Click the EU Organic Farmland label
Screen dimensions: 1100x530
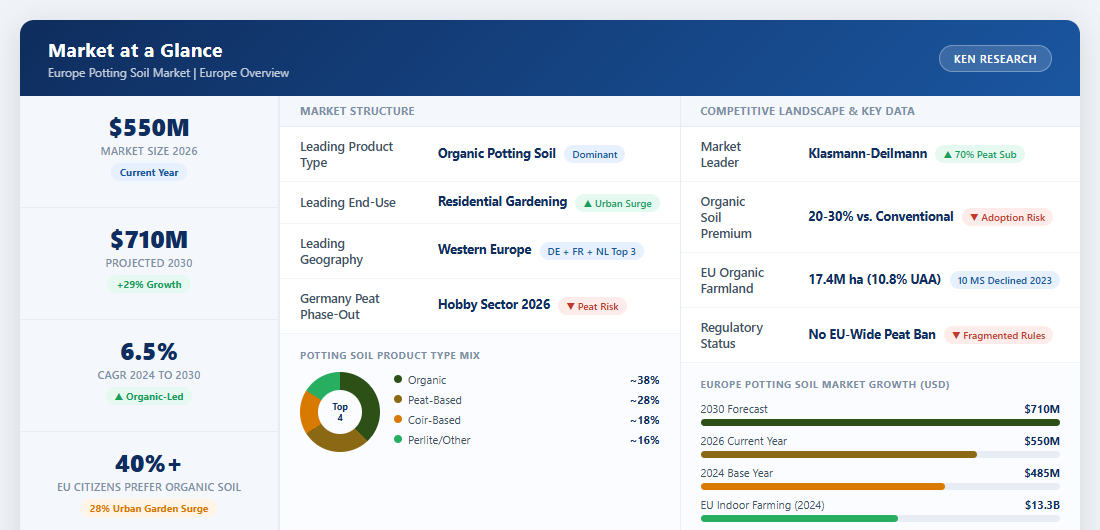732,281
